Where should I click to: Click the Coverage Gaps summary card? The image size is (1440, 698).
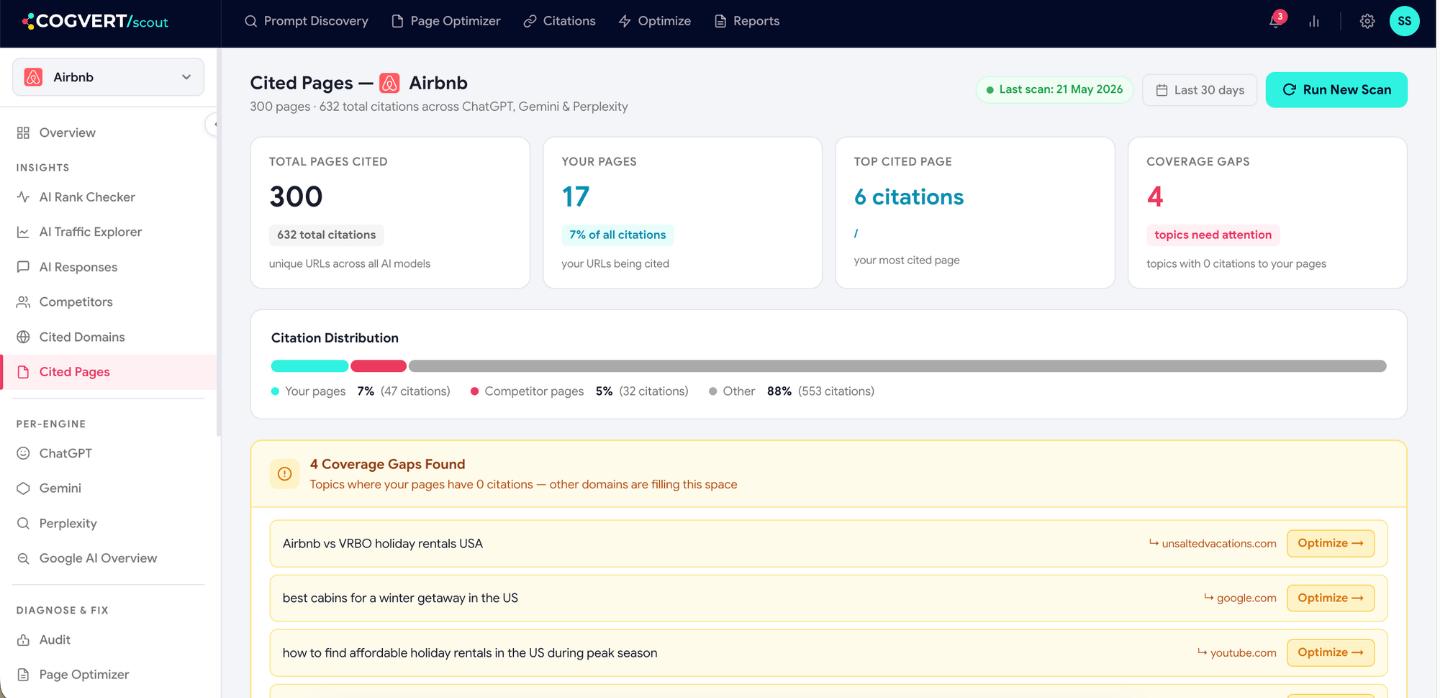pos(1267,213)
